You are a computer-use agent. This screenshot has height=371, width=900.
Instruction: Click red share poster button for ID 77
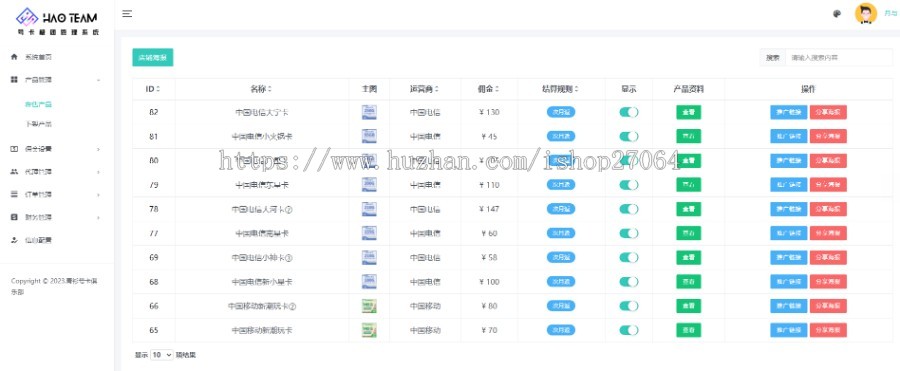coord(828,233)
